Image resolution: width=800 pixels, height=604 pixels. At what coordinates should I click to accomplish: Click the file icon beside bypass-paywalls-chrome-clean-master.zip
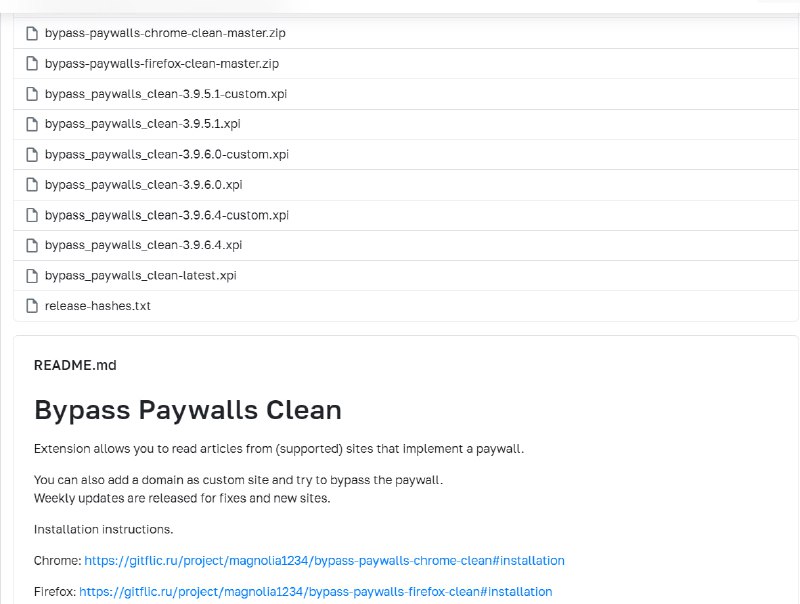click(x=31, y=32)
